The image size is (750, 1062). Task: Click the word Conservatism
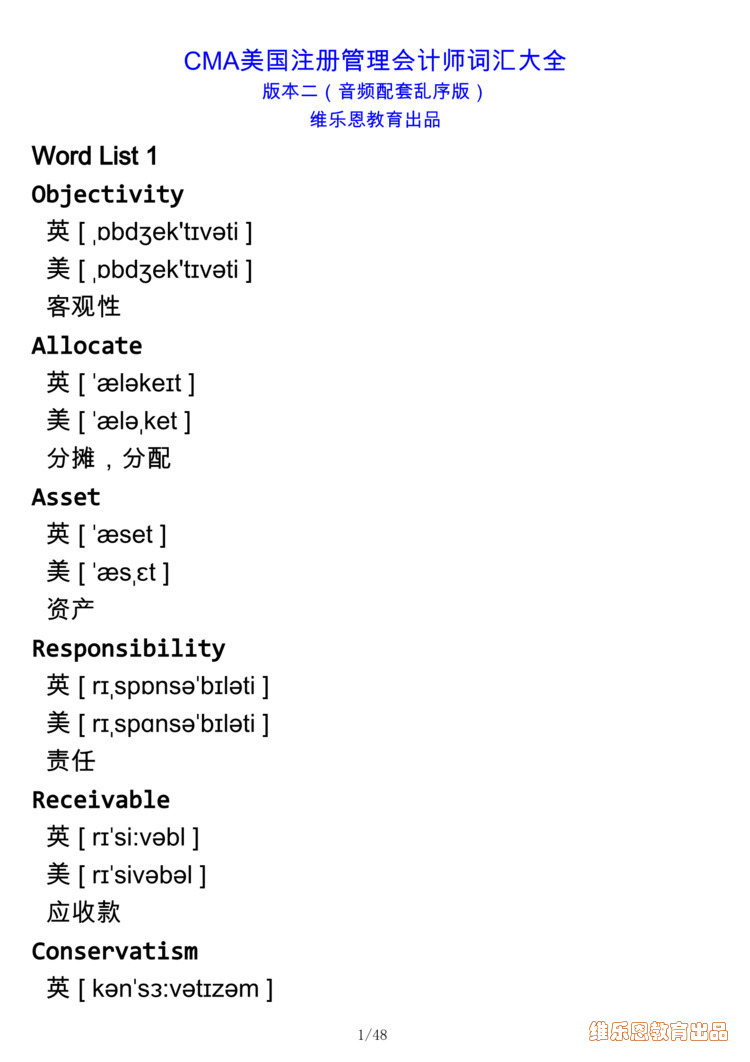(115, 952)
